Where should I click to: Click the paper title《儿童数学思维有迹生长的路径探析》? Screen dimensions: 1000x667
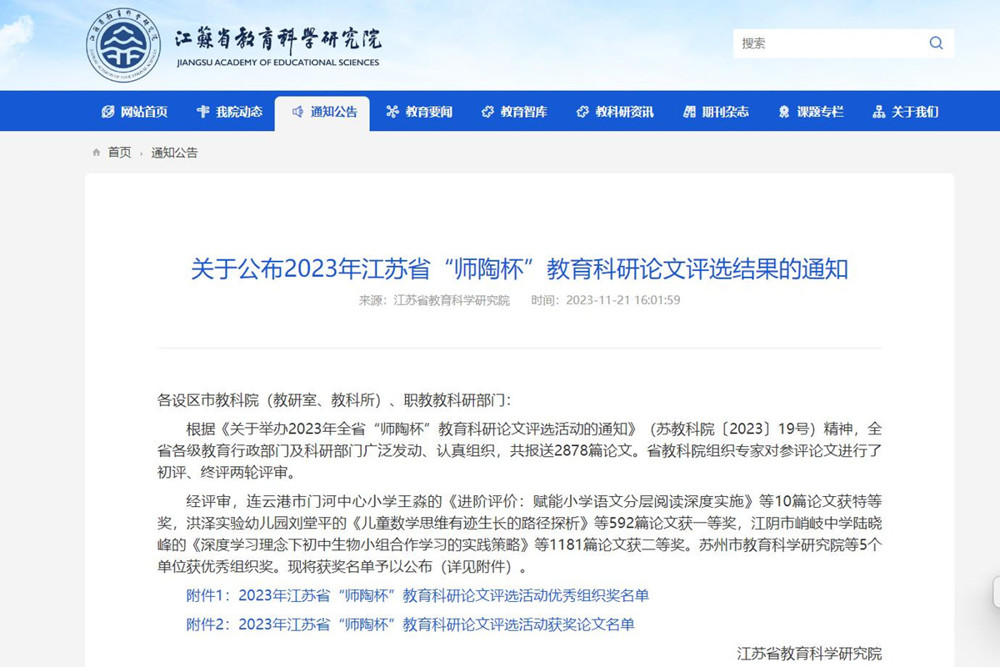[471, 523]
